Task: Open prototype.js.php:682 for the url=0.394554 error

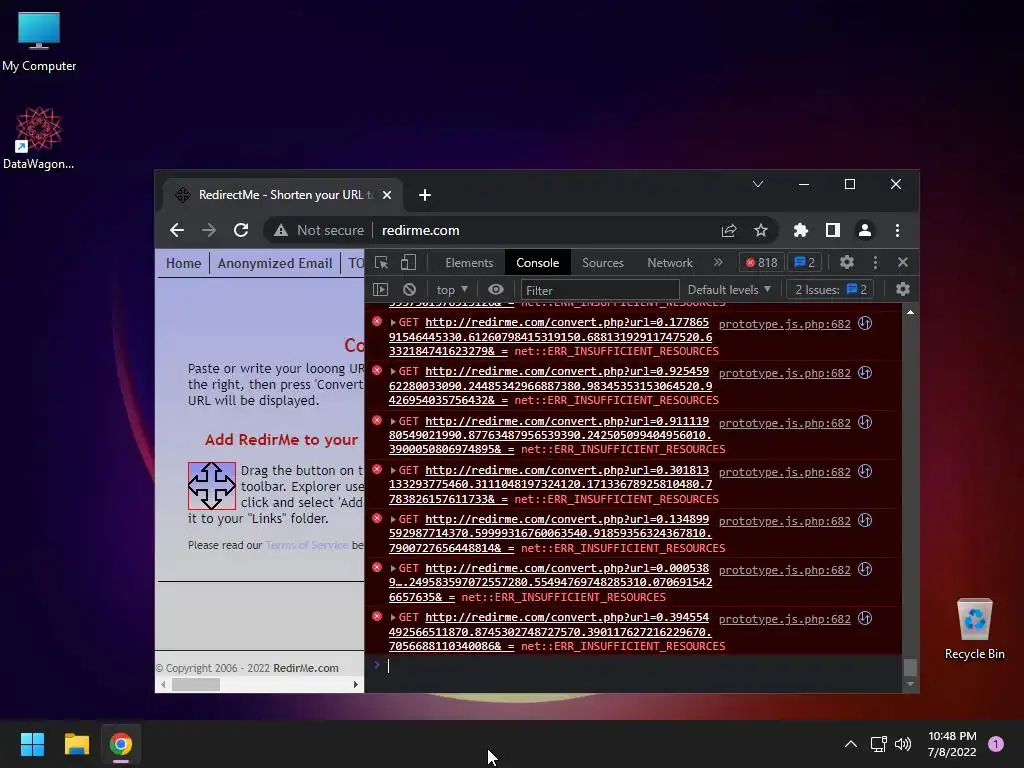Action: click(x=784, y=619)
